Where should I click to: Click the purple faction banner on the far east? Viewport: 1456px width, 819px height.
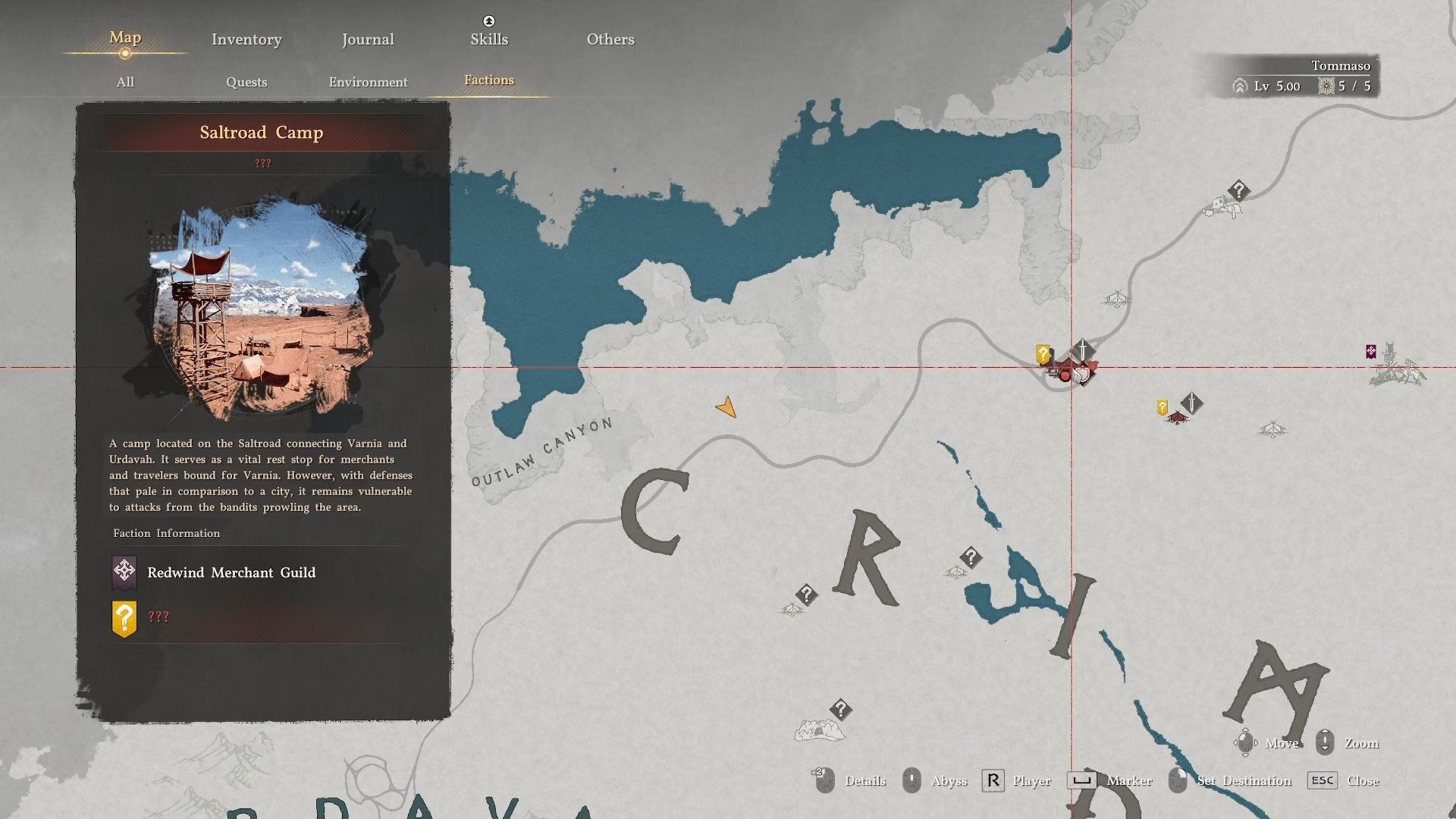pos(1371,351)
